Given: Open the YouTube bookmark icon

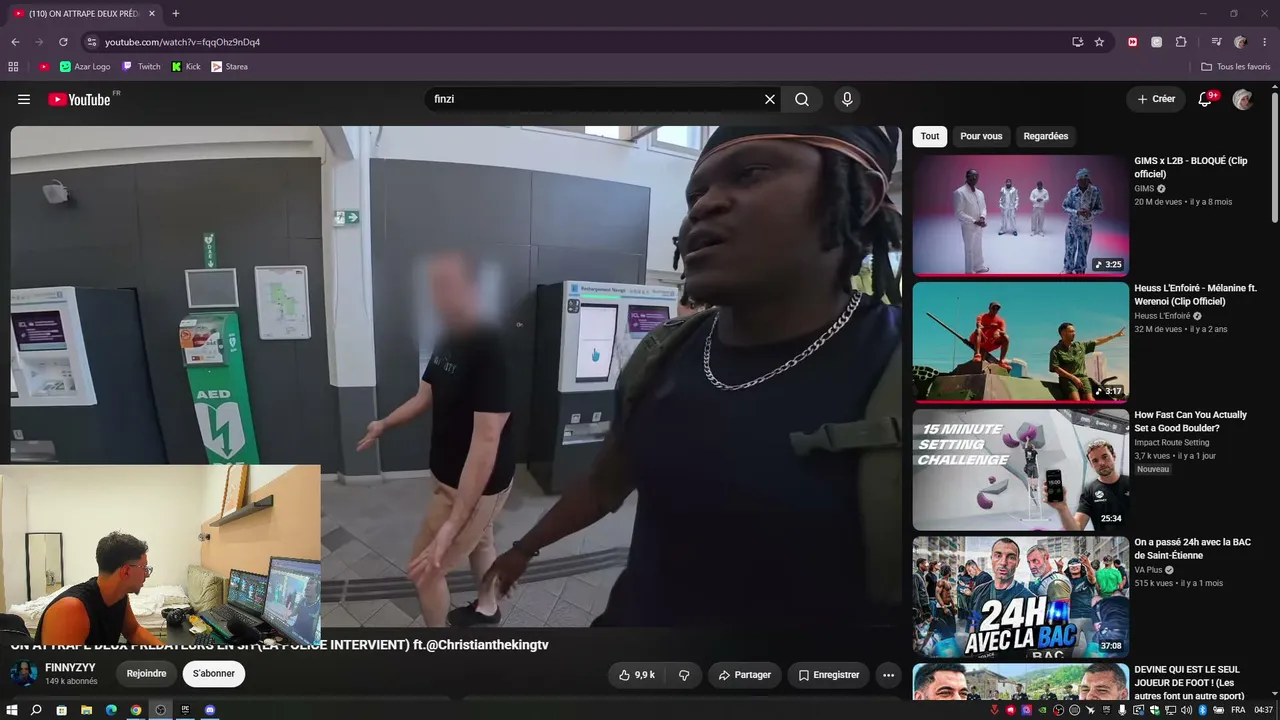Looking at the screenshot, I should point(44,67).
